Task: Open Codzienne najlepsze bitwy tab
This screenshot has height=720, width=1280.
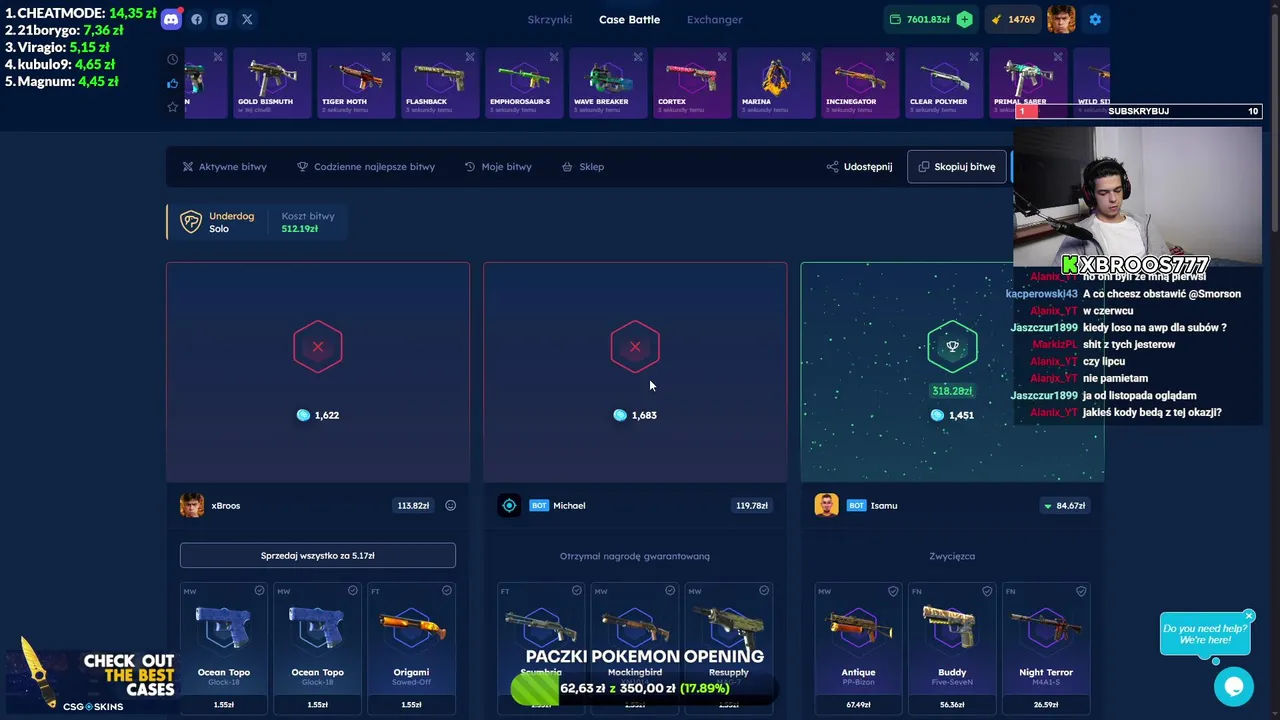Action: tap(366, 167)
